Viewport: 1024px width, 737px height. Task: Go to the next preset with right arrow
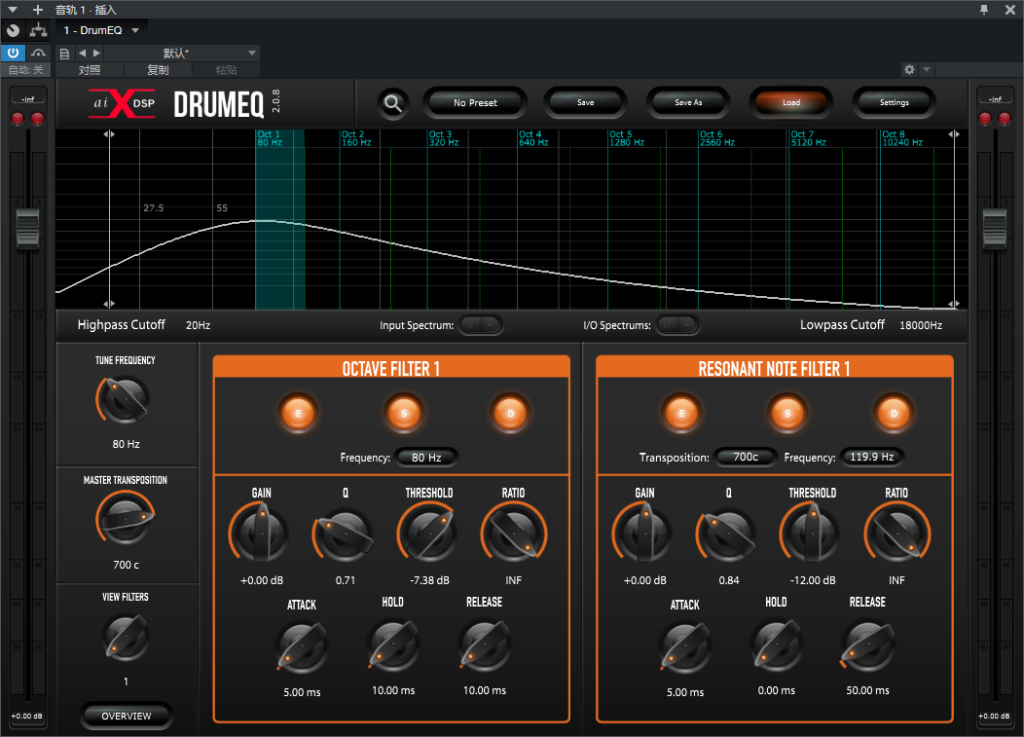[96, 53]
